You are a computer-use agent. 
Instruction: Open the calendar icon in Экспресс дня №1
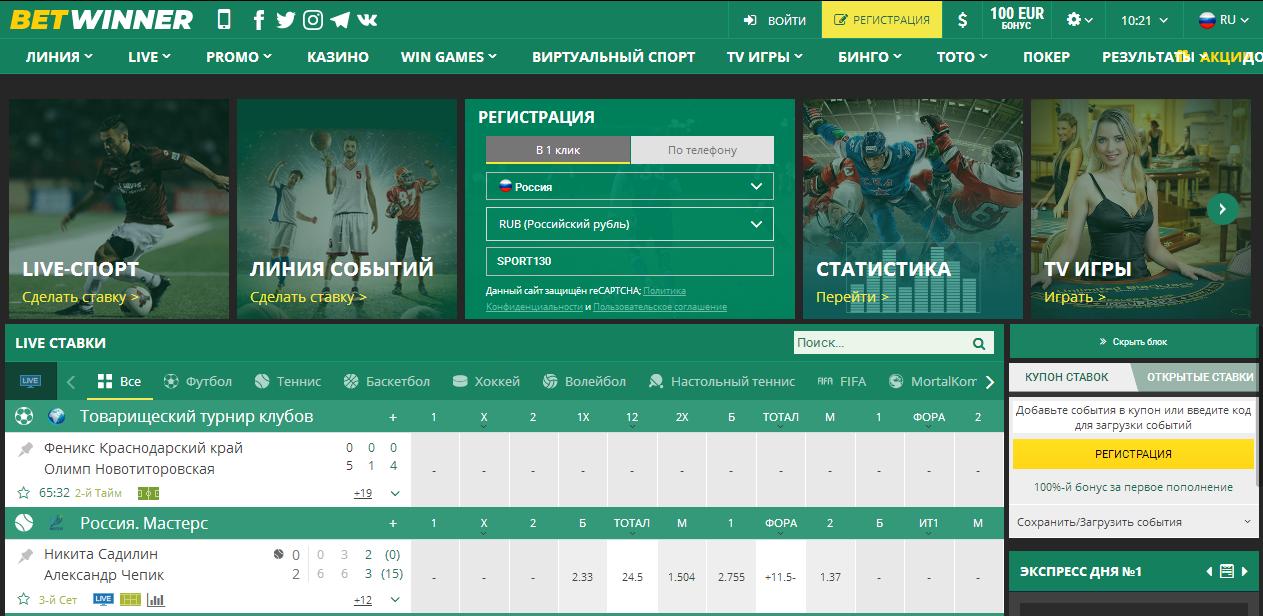pos(1227,571)
